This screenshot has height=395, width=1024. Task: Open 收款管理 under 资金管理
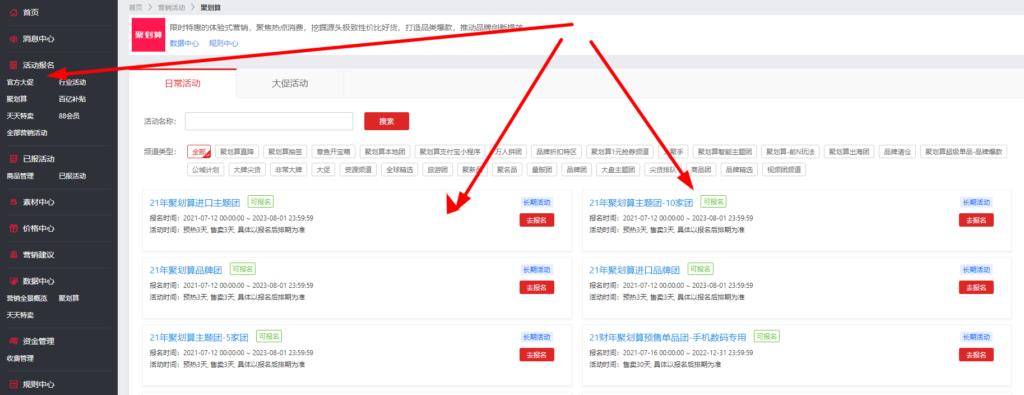tap(20, 358)
